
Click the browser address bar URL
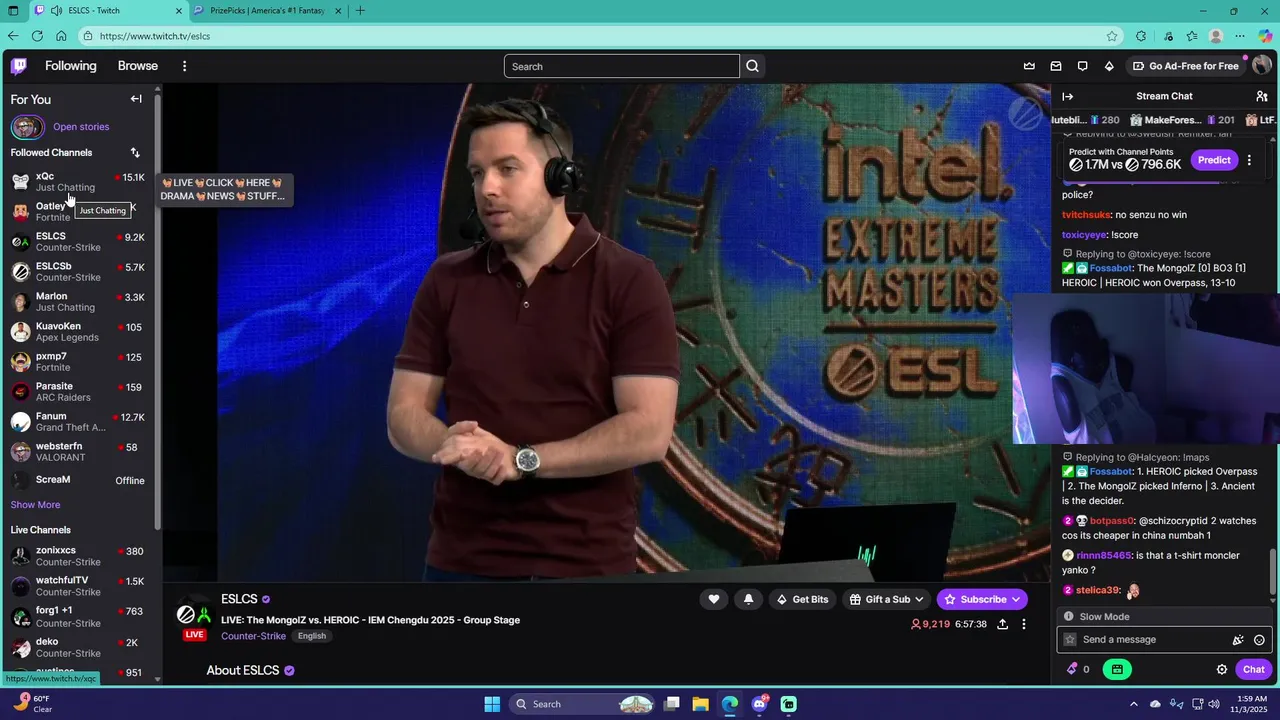[x=155, y=36]
